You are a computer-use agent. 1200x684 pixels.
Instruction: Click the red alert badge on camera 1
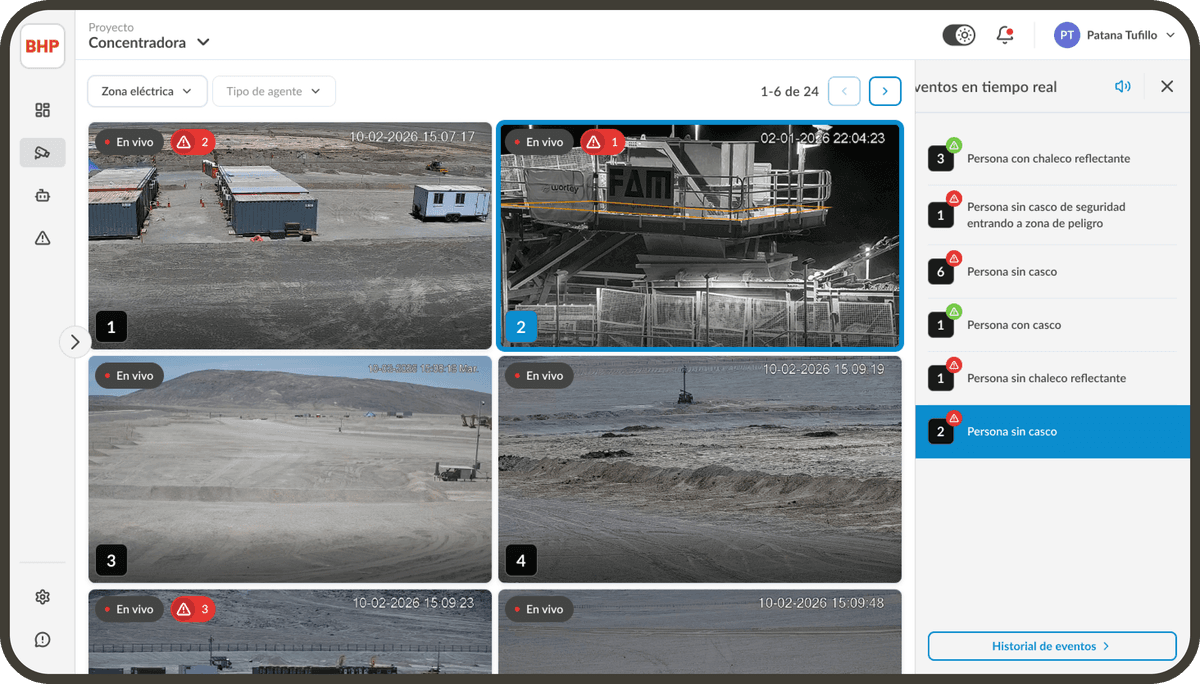[192, 142]
